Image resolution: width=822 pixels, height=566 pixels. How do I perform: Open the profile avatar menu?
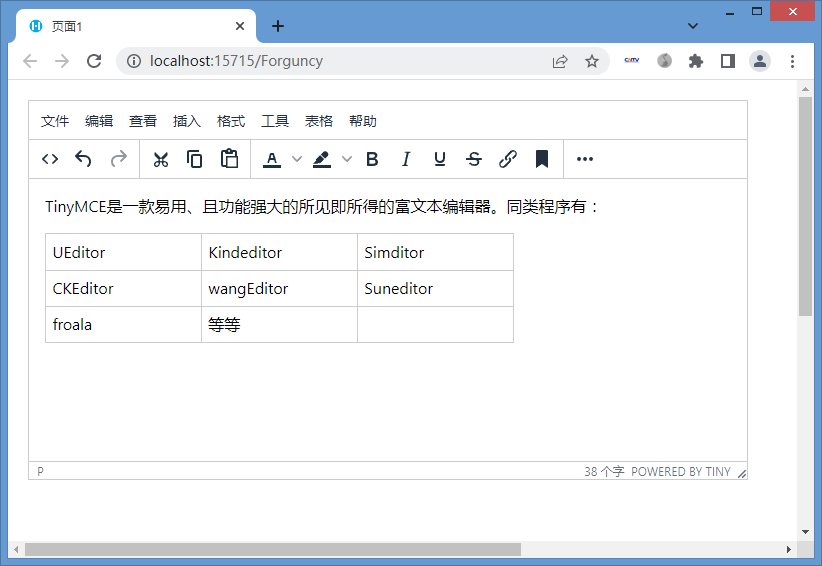pyautogui.click(x=760, y=61)
